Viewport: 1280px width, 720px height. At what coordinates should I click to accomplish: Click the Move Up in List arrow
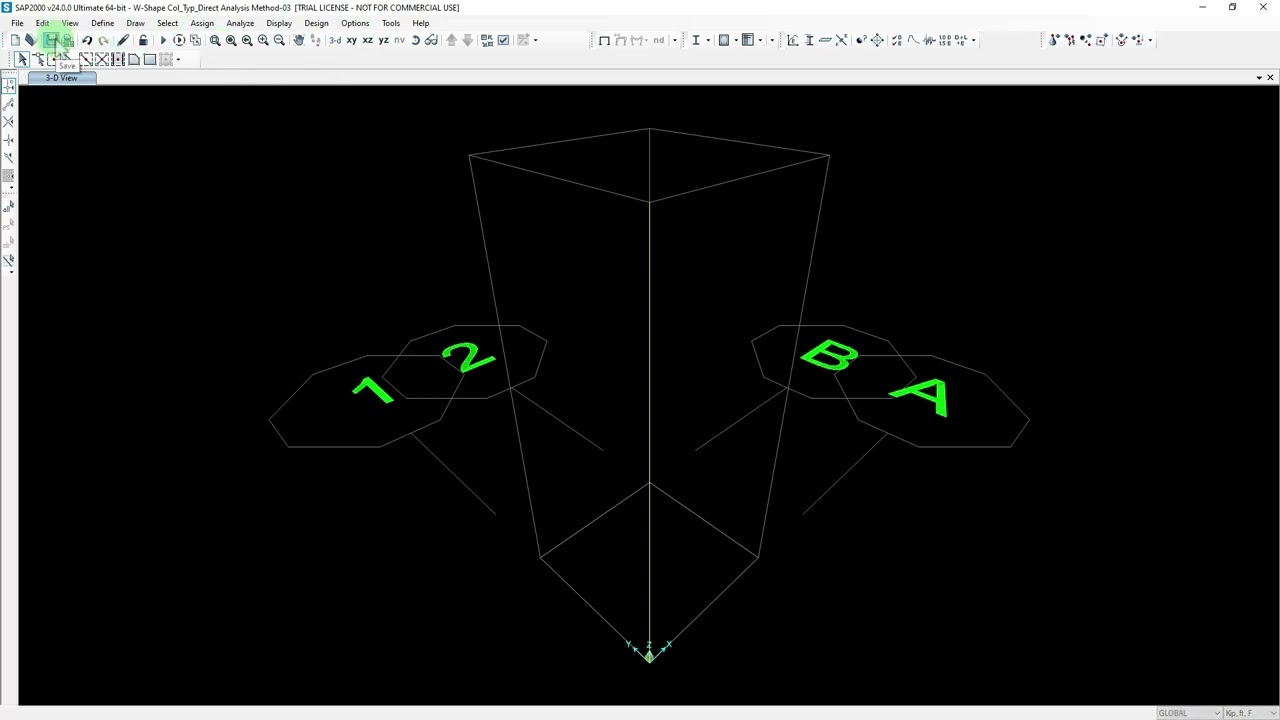(x=451, y=40)
